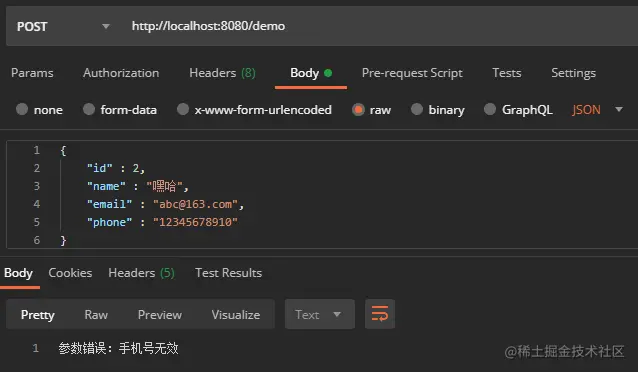The width and height of the screenshot is (638, 372).
Task: Show the Preview response view
Action: click(160, 315)
